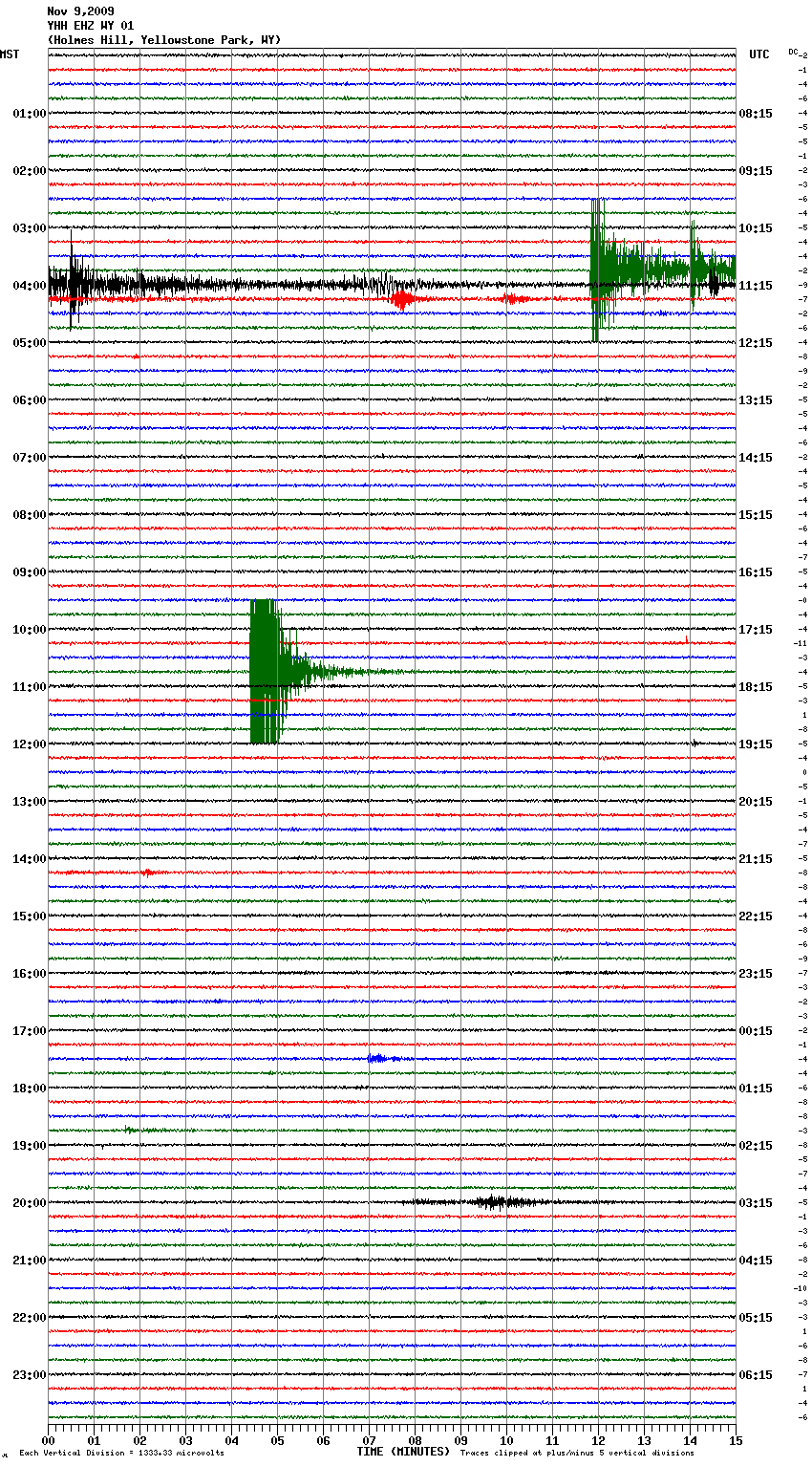The image size is (812, 1466).
Task: Click the DC column header at top right
Action: [x=793, y=52]
